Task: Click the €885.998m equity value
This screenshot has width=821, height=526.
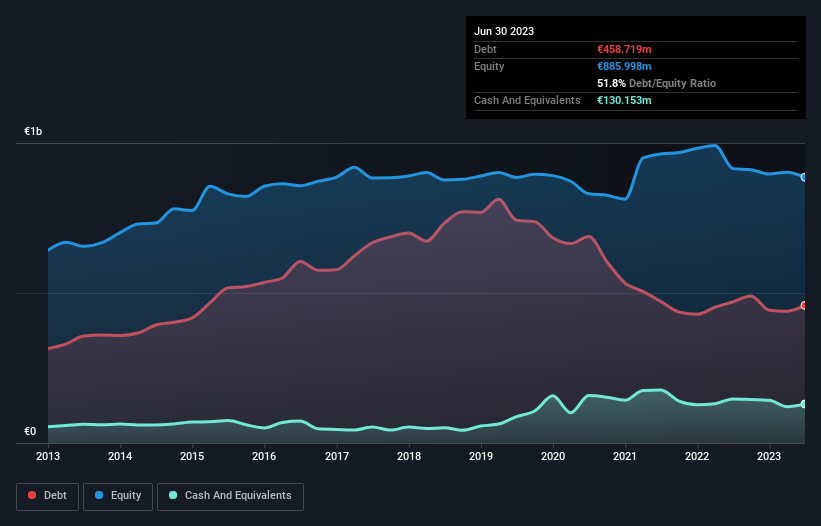Action: coord(624,66)
